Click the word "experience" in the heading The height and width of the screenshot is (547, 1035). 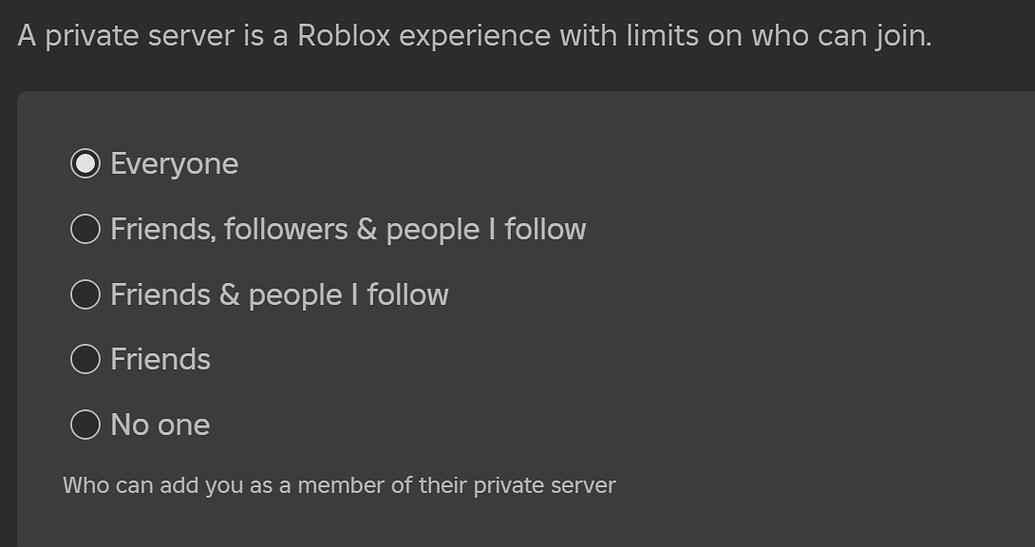pos(475,37)
